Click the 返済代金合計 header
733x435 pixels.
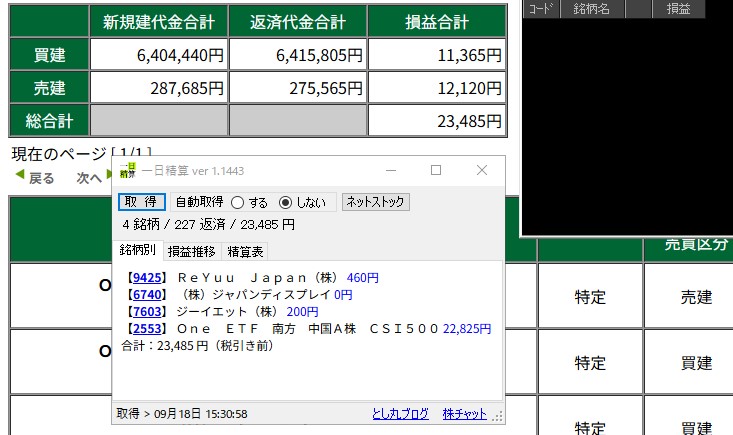pos(298,21)
